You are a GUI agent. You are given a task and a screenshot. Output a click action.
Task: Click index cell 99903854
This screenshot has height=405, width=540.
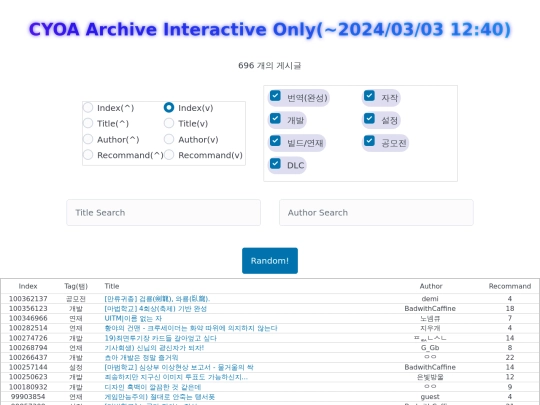pyautogui.click(x=28, y=397)
